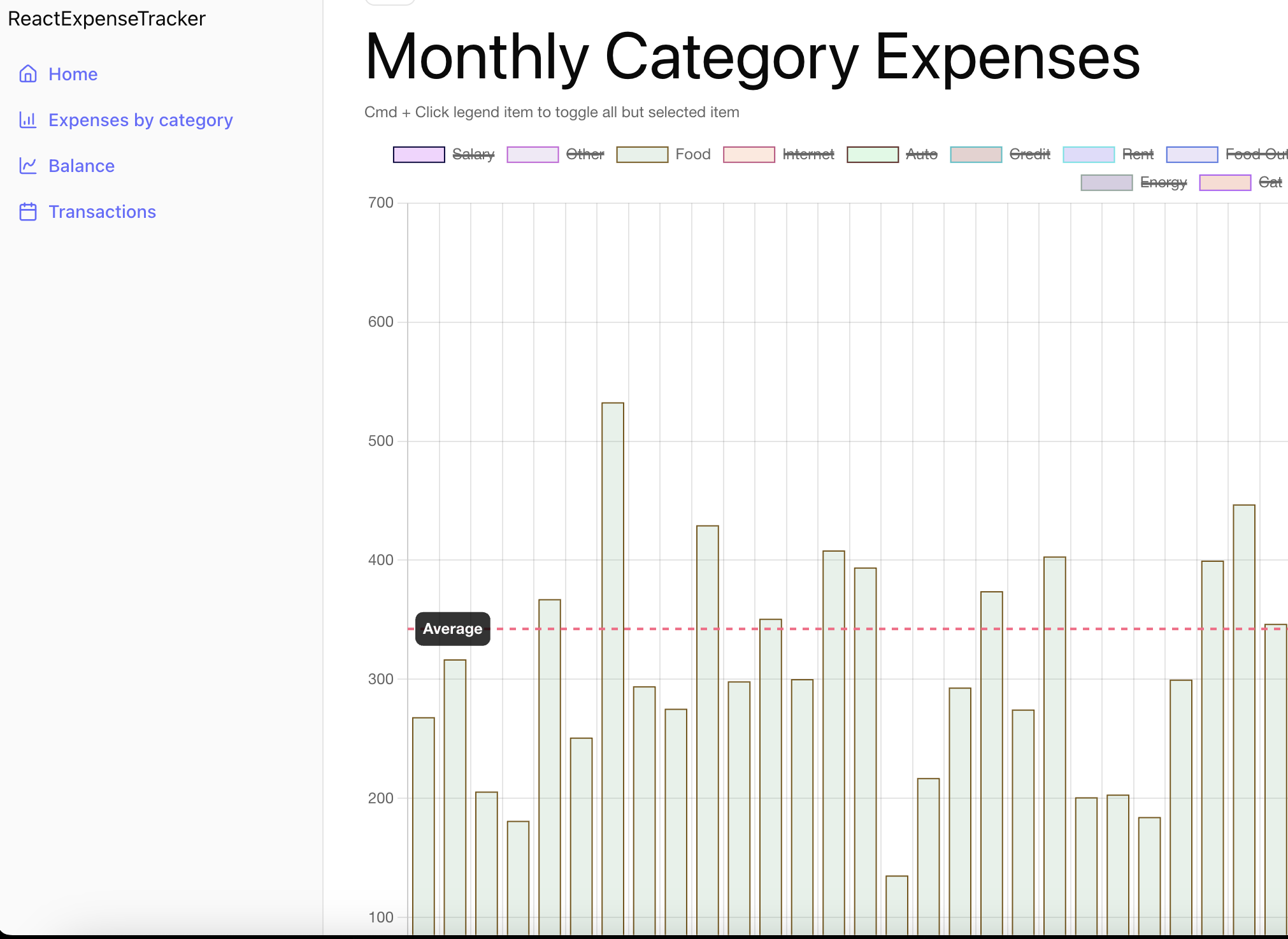
Task: Click the ReactExpenseTracker app title
Action: click(x=106, y=18)
